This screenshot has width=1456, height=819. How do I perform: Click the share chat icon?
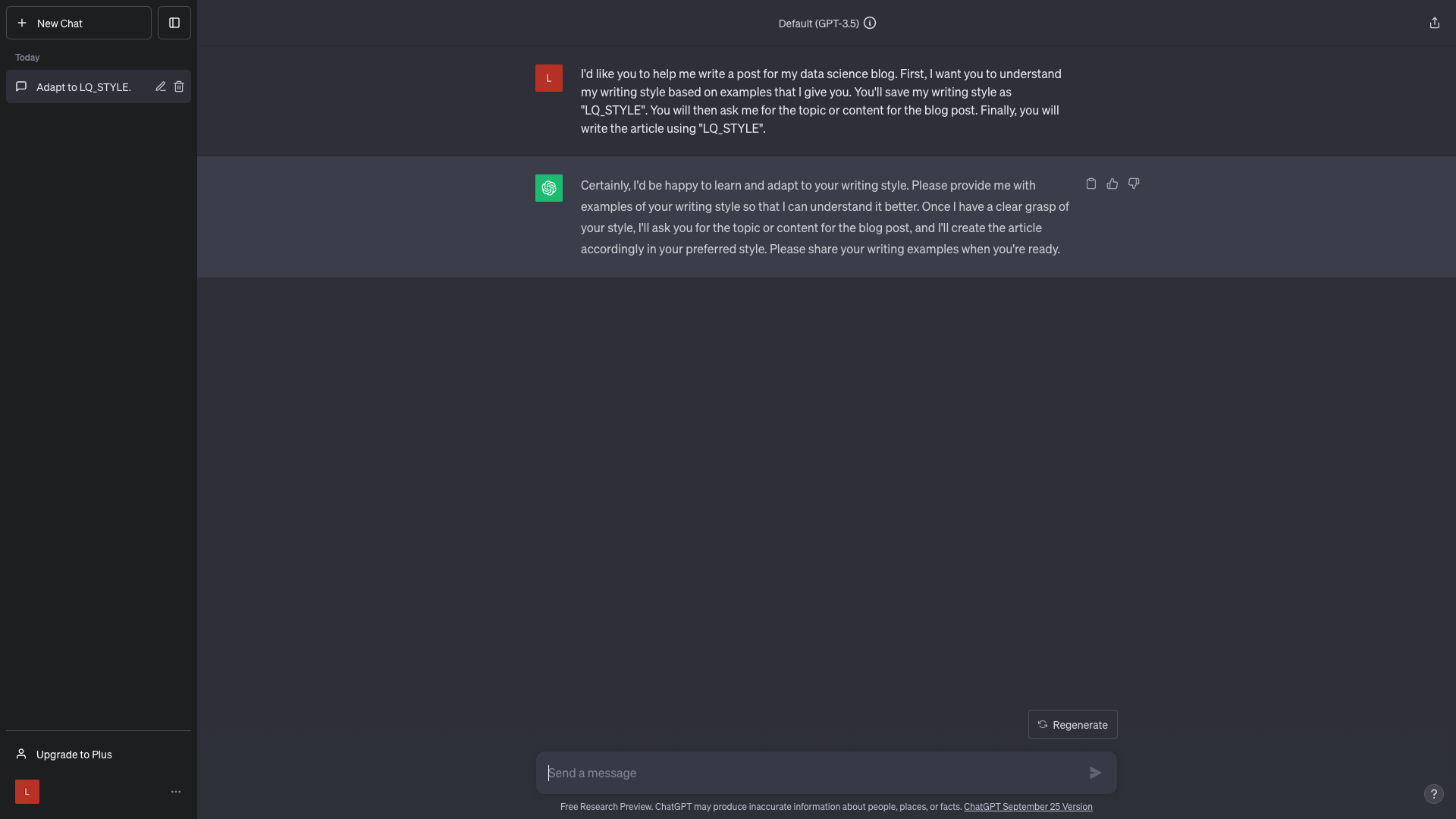1434,23
